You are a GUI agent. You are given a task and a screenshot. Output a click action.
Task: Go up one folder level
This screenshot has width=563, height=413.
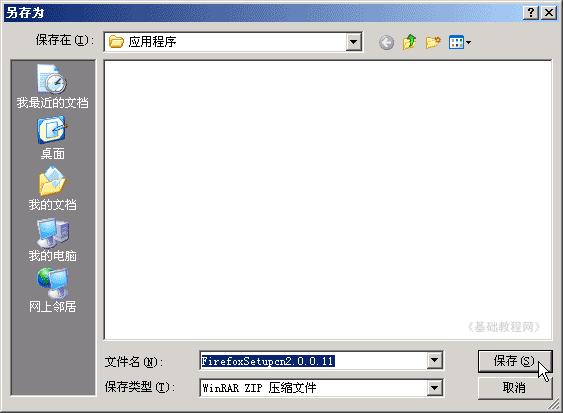pyautogui.click(x=409, y=42)
